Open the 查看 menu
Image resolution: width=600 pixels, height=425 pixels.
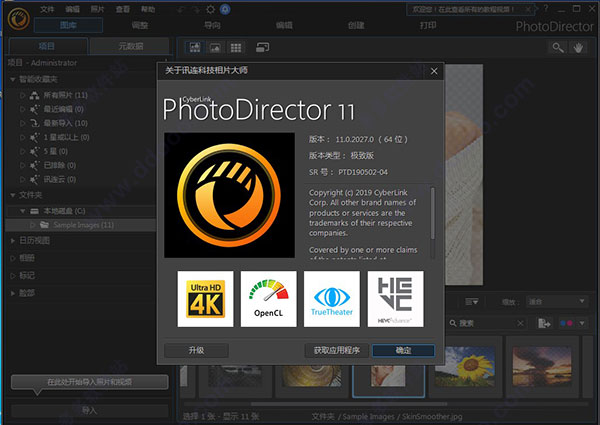(123, 9)
